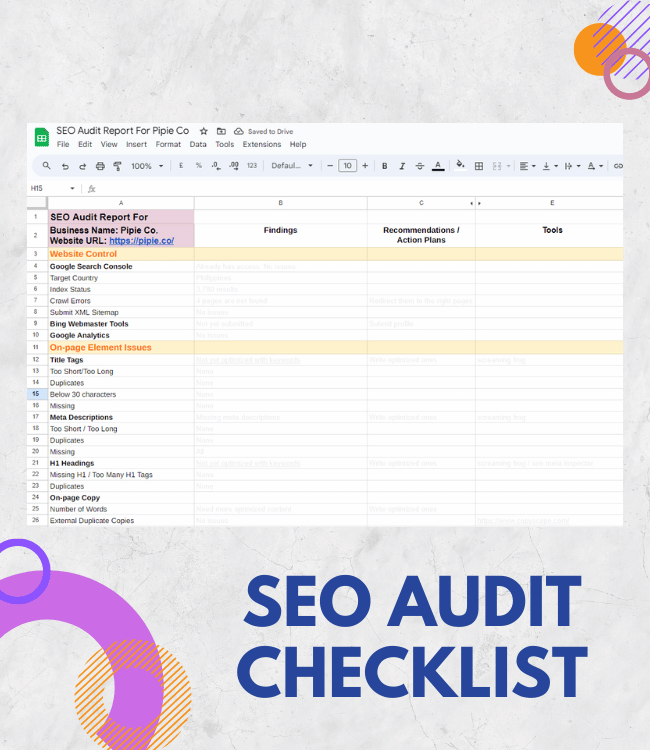Increase decimal places

click(x=234, y=165)
